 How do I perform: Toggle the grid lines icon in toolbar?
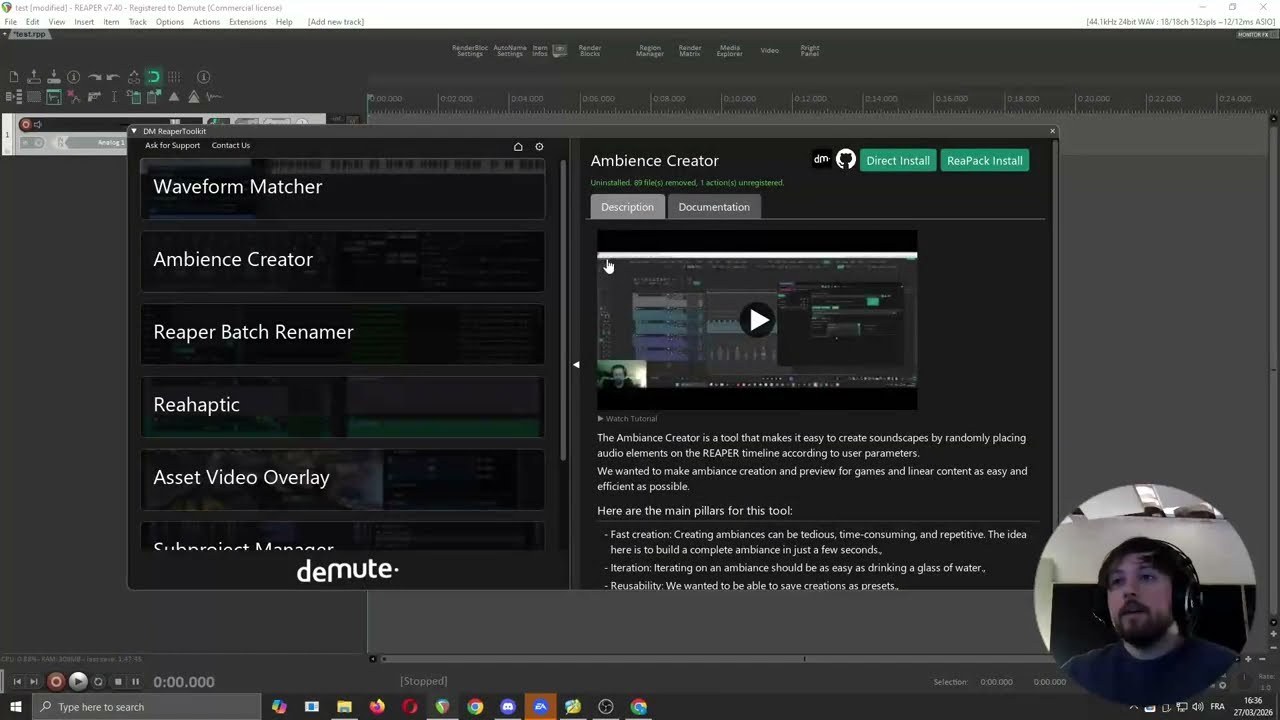click(x=174, y=77)
